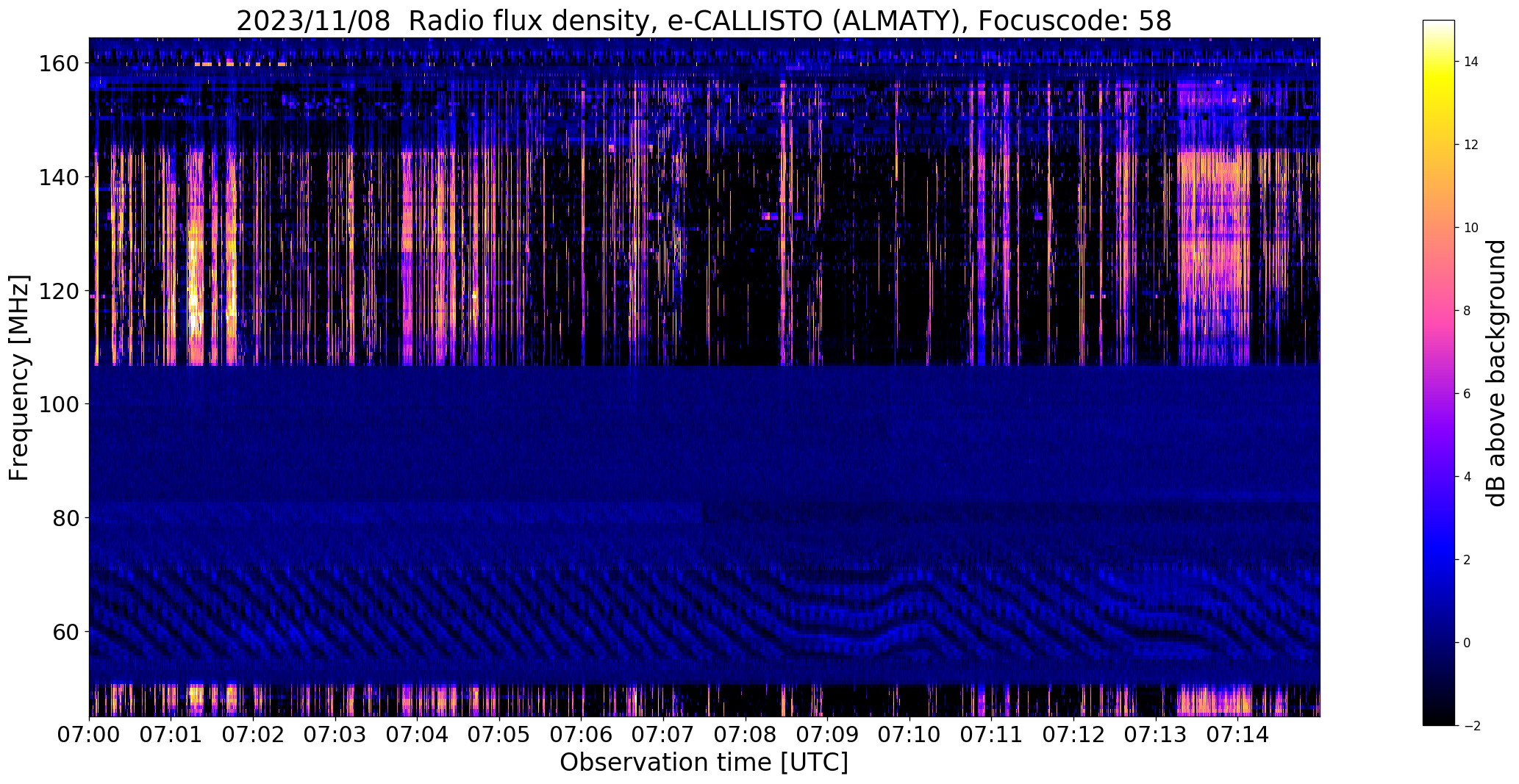Click the 07:01 time tick label

click(x=171, y=734)
